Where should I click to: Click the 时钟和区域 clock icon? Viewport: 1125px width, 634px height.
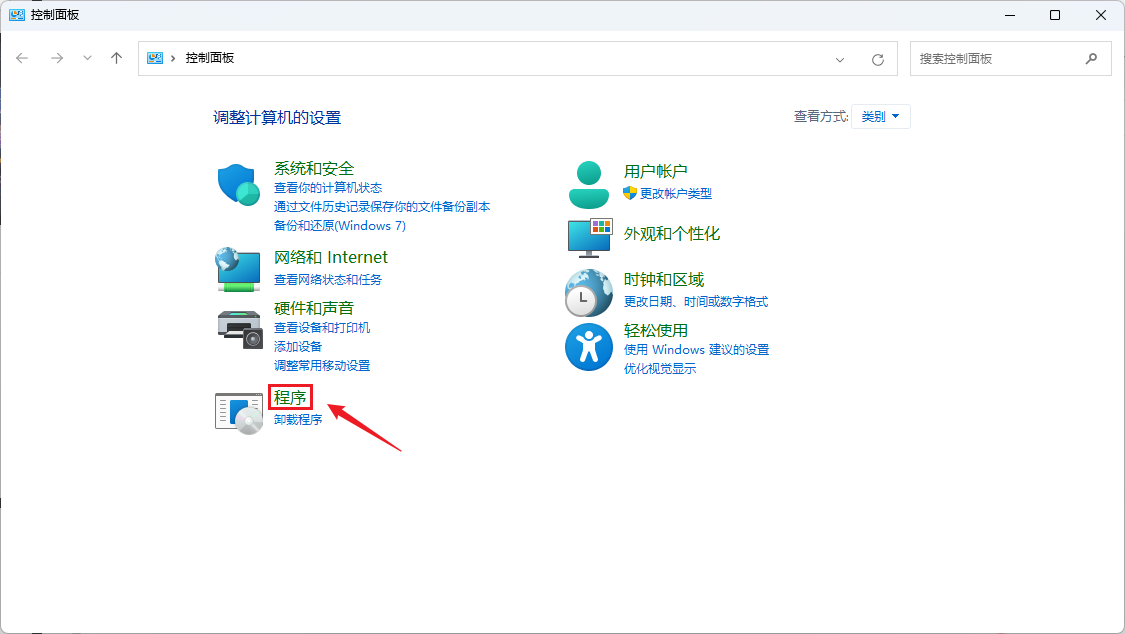(x=588, y=293)
